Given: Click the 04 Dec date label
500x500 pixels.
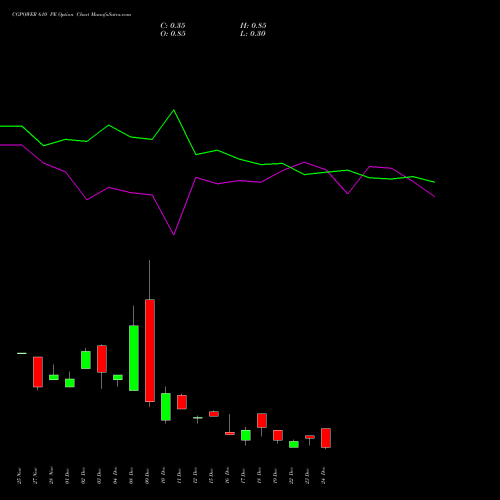Looking at the screenshot, I should coord(115,476).
